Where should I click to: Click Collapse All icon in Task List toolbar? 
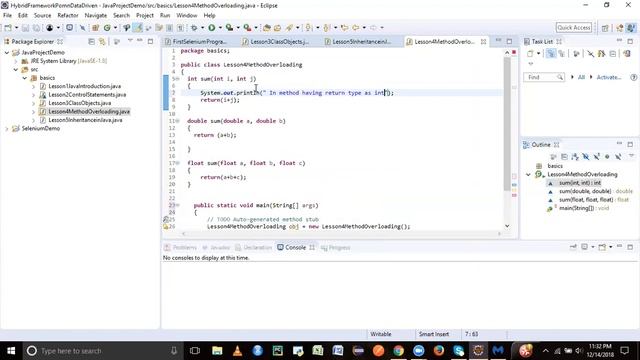[613, 53]
